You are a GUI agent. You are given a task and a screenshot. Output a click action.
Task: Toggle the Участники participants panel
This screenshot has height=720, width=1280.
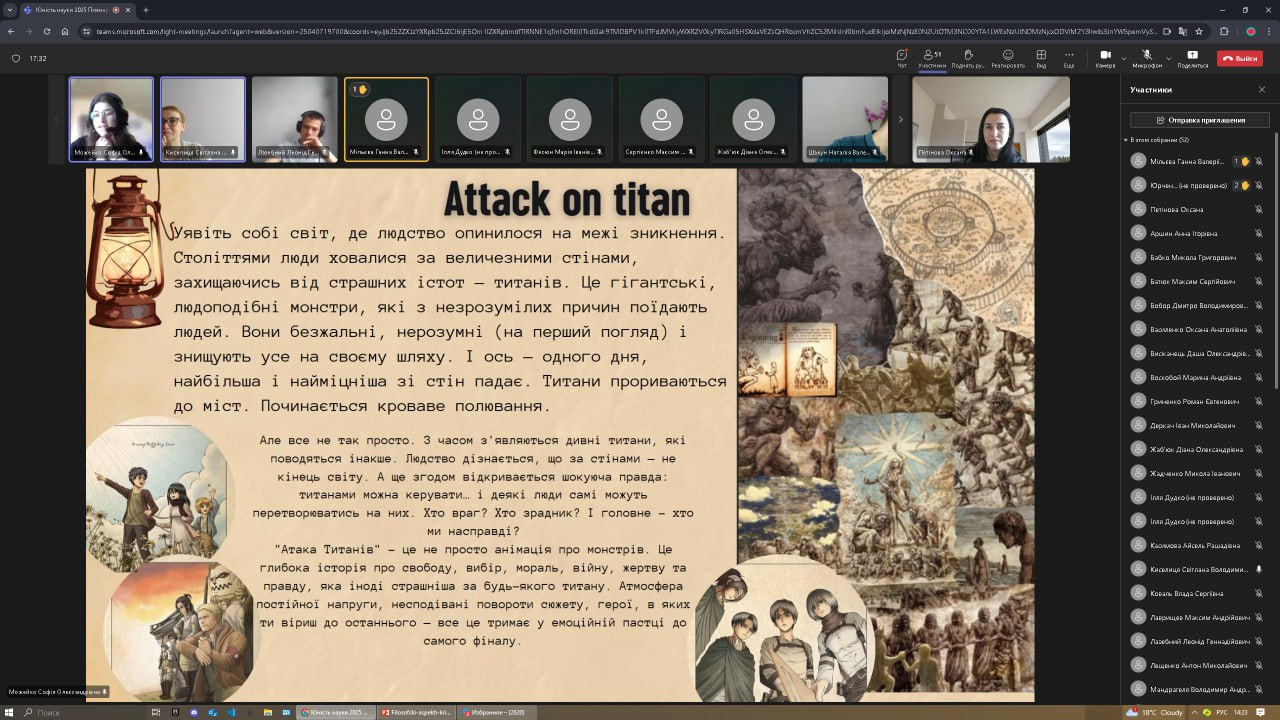(x=932, y=57)
